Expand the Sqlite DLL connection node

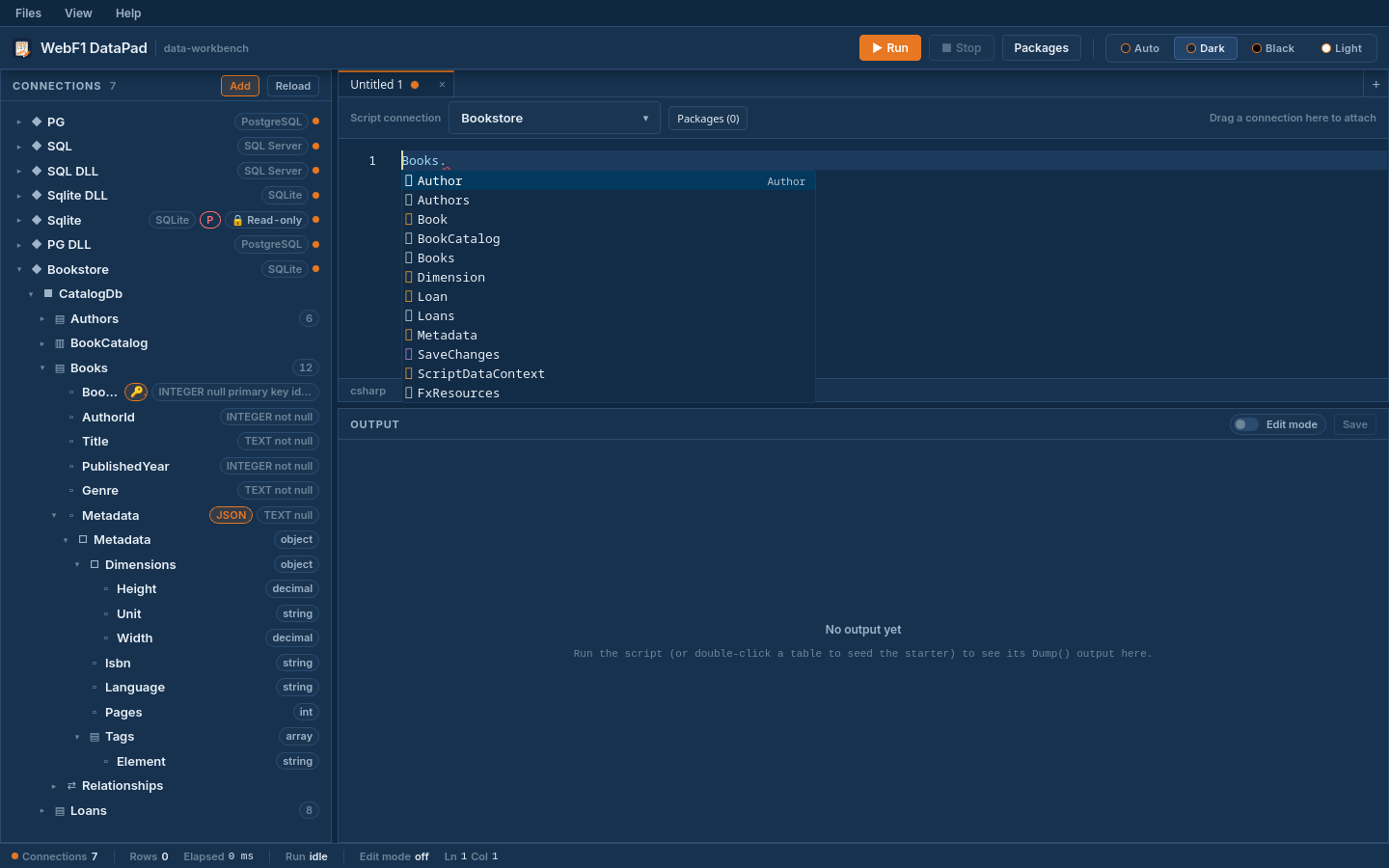18,196
